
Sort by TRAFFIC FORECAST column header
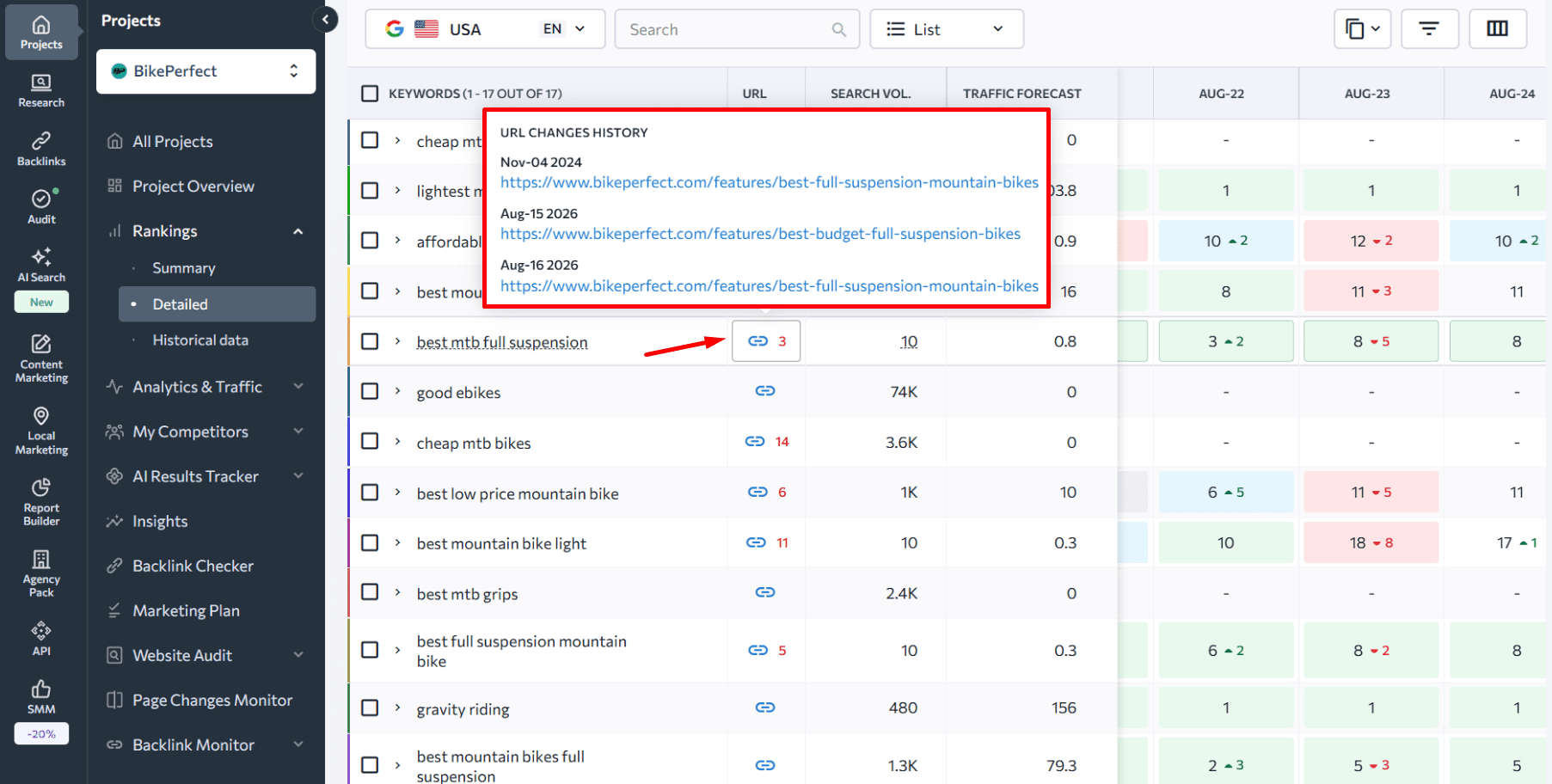tap(1021, 94)
